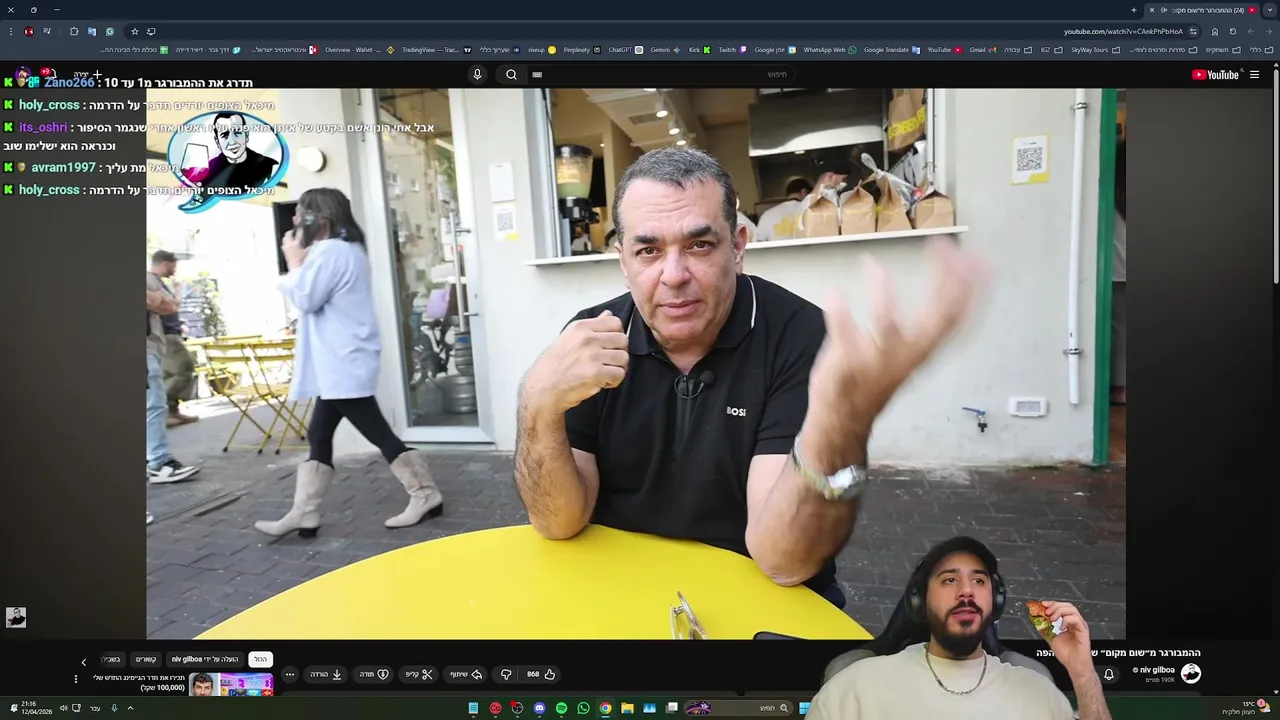Click the Download (הורדה) button
The width and height of the screenshot is (1280, 720).
click(326, 674)
